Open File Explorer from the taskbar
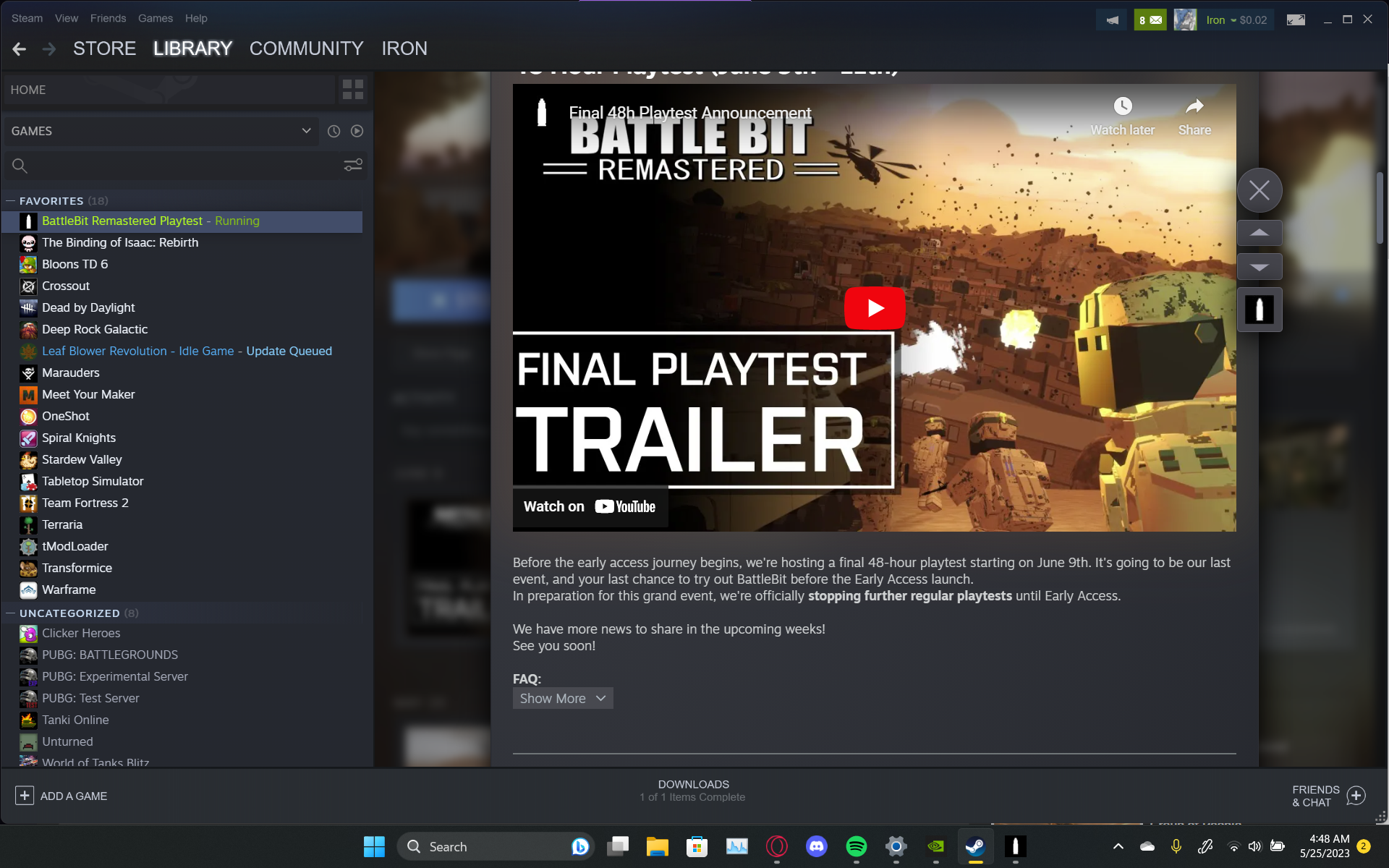1389x868 pixels. coord(657,846)
